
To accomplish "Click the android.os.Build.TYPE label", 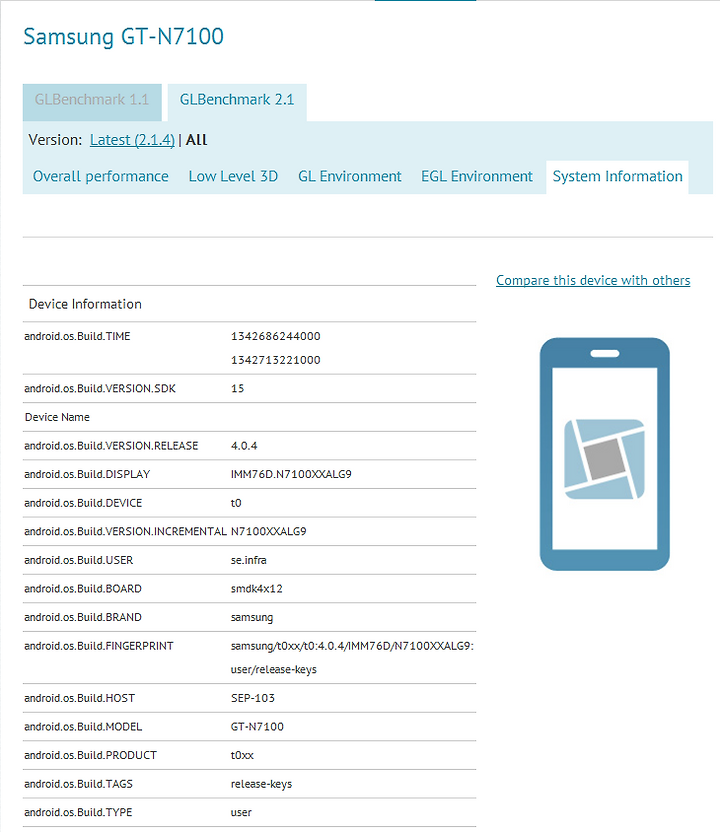I will (x=79, y=812).
